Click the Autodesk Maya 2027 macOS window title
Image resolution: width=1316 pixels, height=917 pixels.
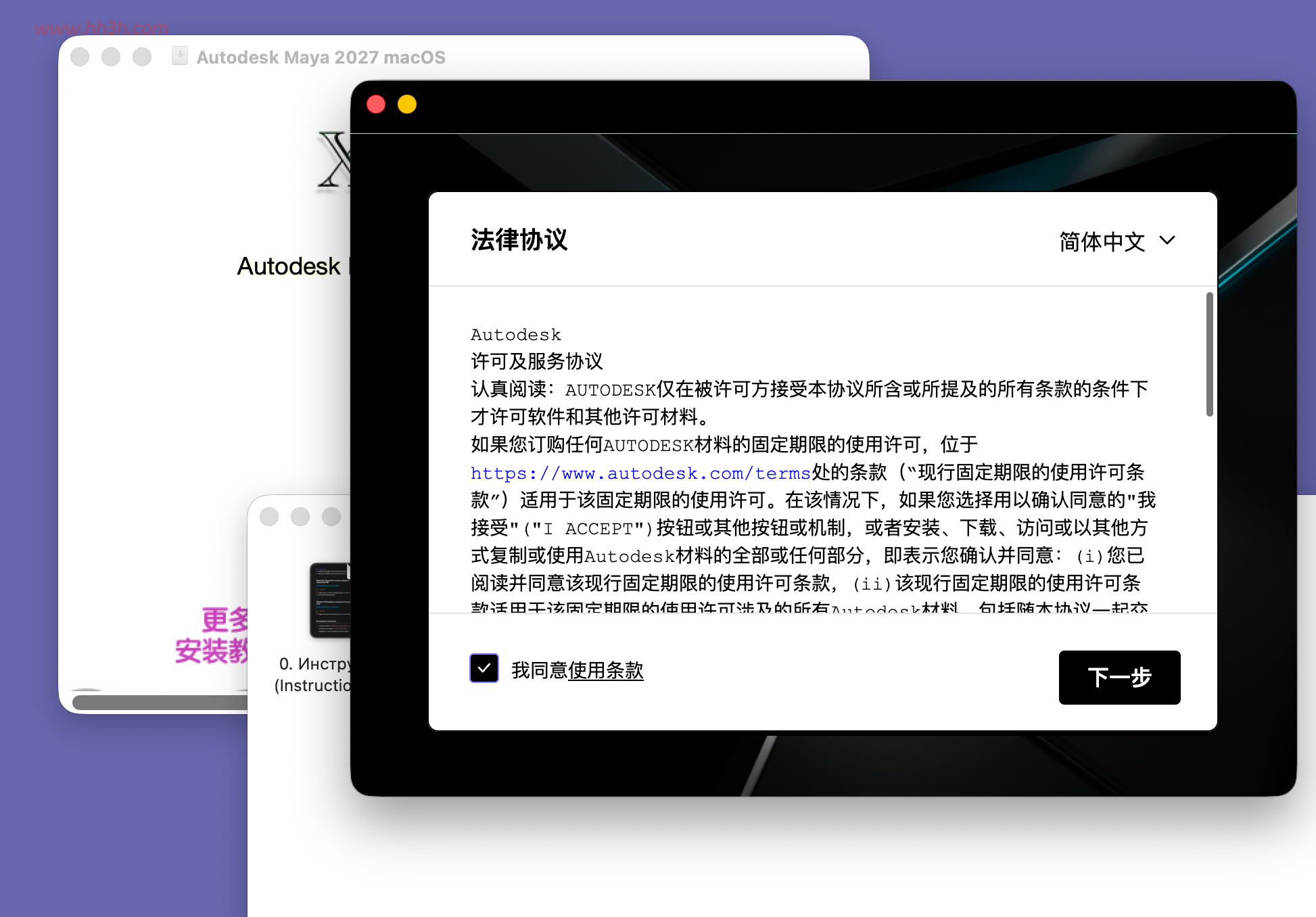pyautogui.click(x=321, y=57)
